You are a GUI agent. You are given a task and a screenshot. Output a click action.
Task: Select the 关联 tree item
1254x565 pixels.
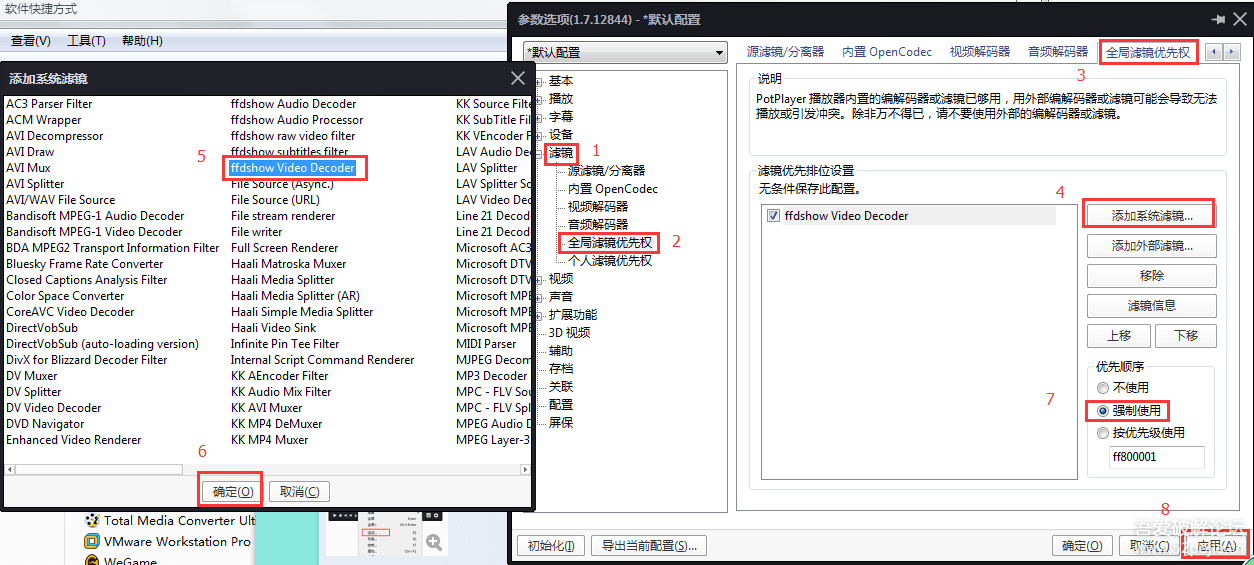561,387
